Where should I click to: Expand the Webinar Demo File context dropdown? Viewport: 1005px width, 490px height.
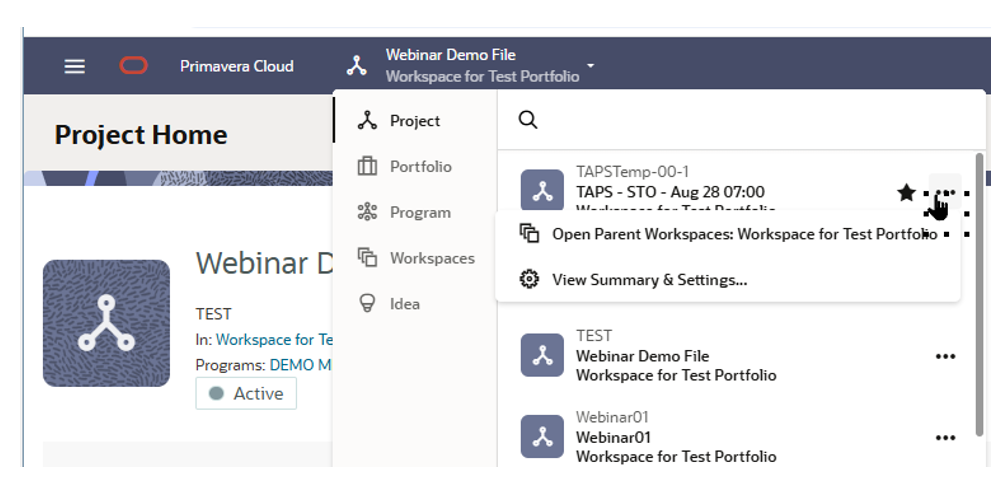pyautogui.click(x=591, y=66)
